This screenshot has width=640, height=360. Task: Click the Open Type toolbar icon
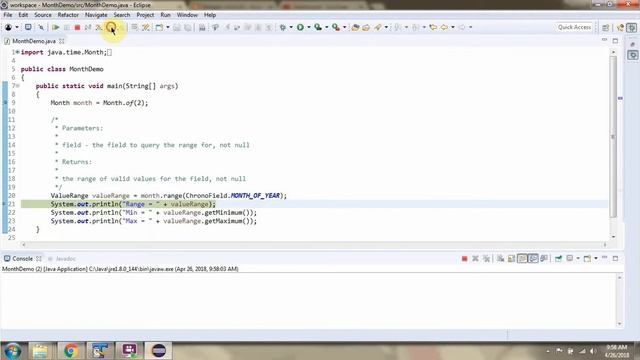point(355,27)
